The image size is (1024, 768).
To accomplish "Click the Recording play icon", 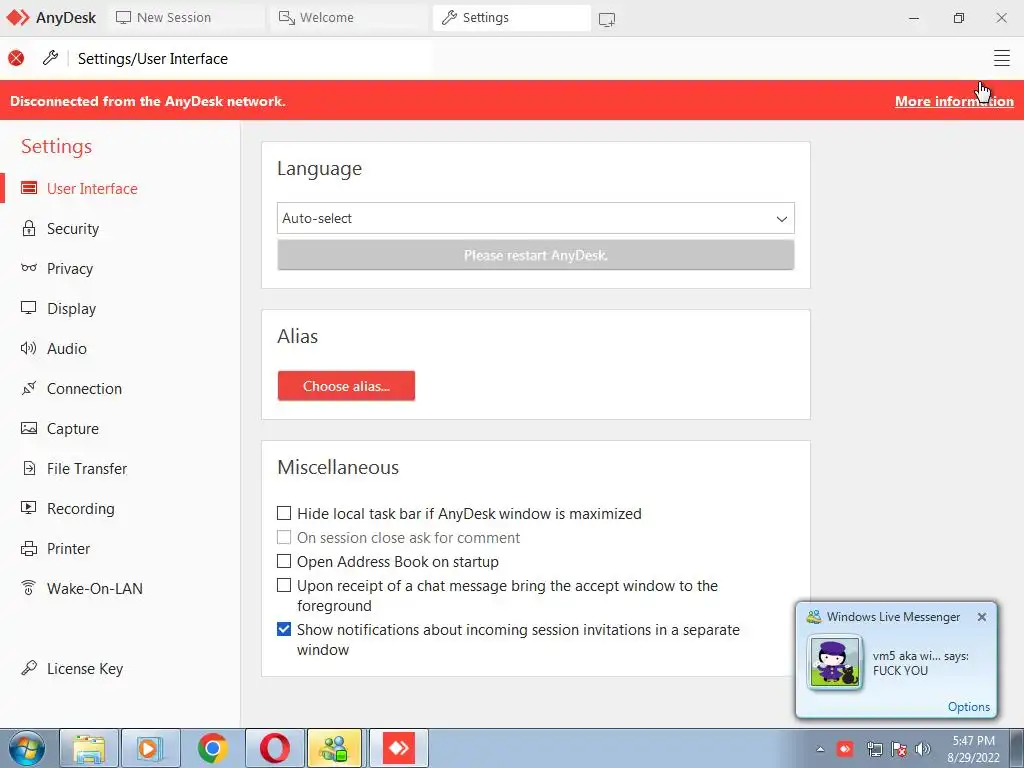I will [29, 507].
